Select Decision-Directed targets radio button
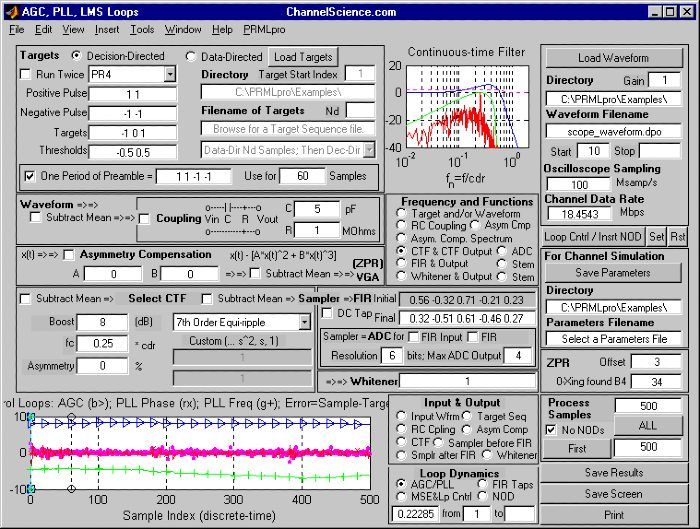 pyautogui.click(x=77, y=56)
